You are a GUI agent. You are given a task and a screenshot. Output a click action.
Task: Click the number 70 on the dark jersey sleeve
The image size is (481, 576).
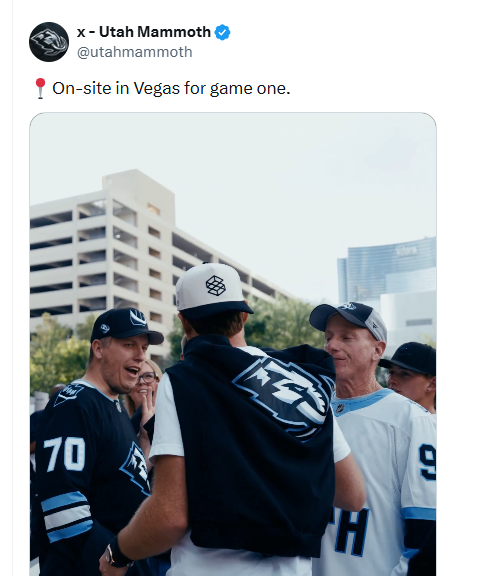[x=64, y=454]
